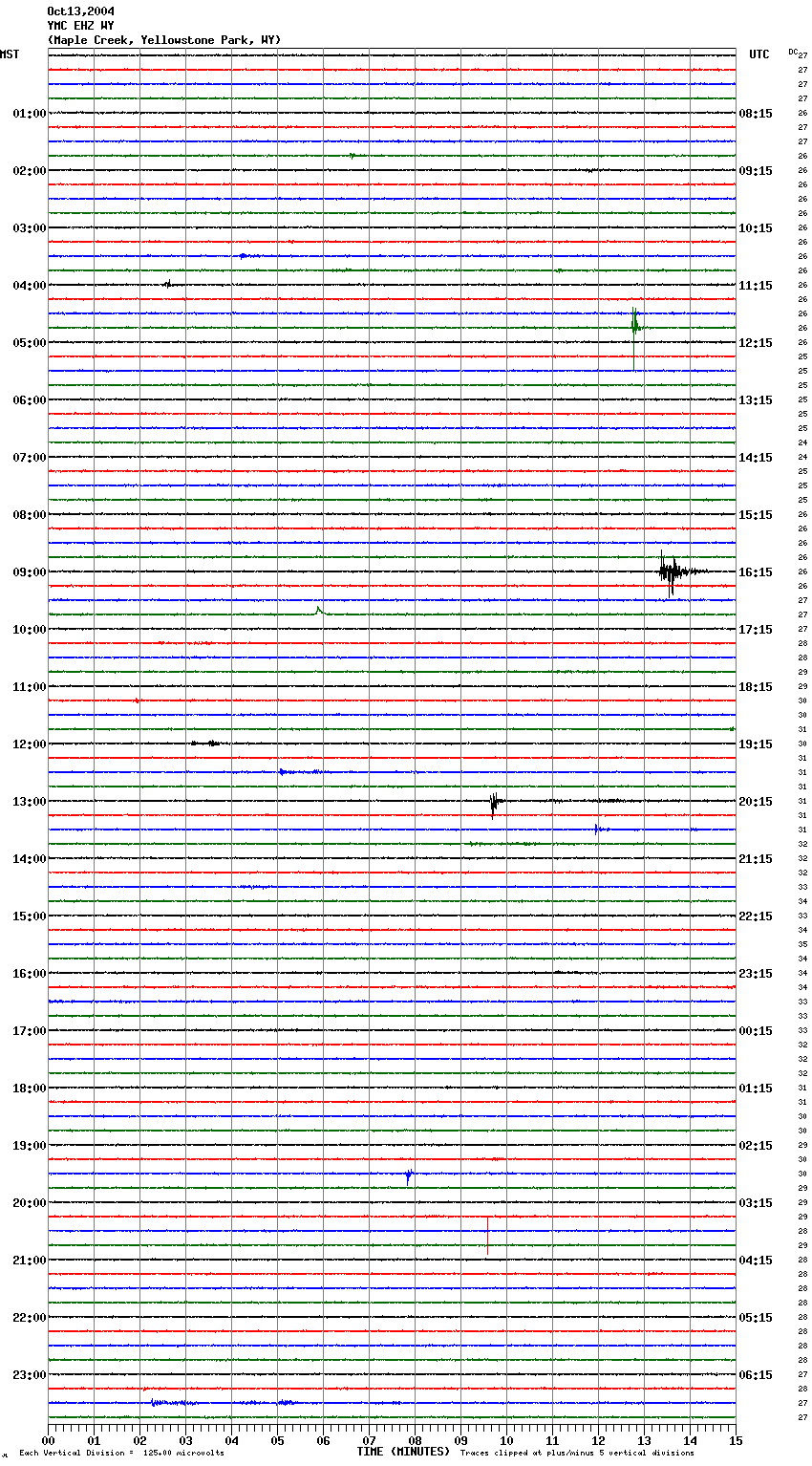Select the 04:00 MST hour label
812x1466 pixels.
pyautogui.click(x=30, y=286)
